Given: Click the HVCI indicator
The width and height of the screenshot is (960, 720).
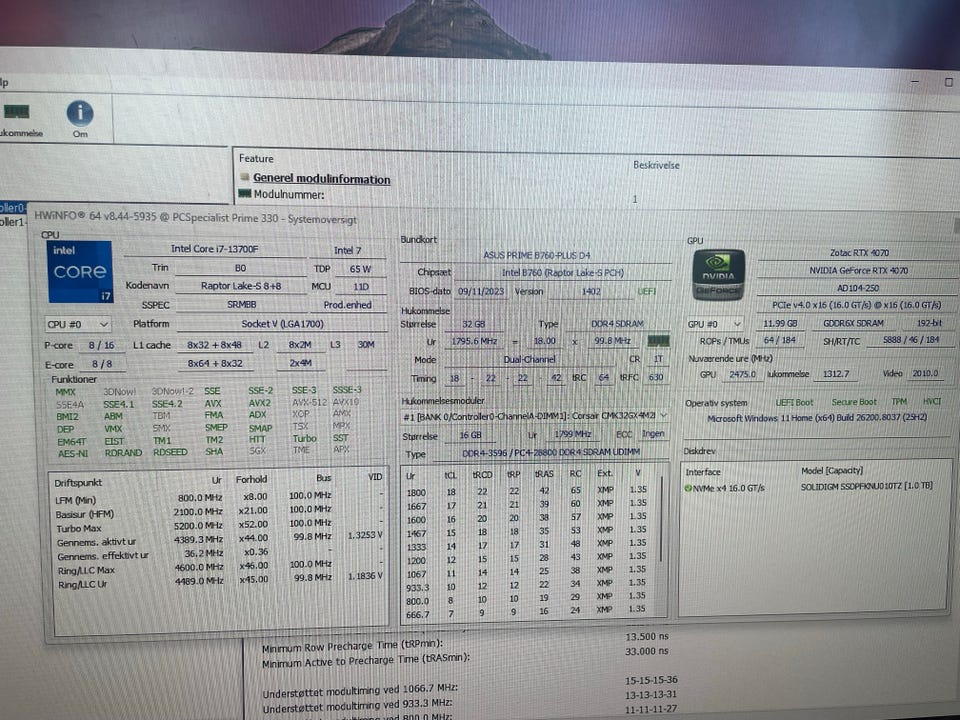Looking at the screenshot, I should [x=931, y=401].
